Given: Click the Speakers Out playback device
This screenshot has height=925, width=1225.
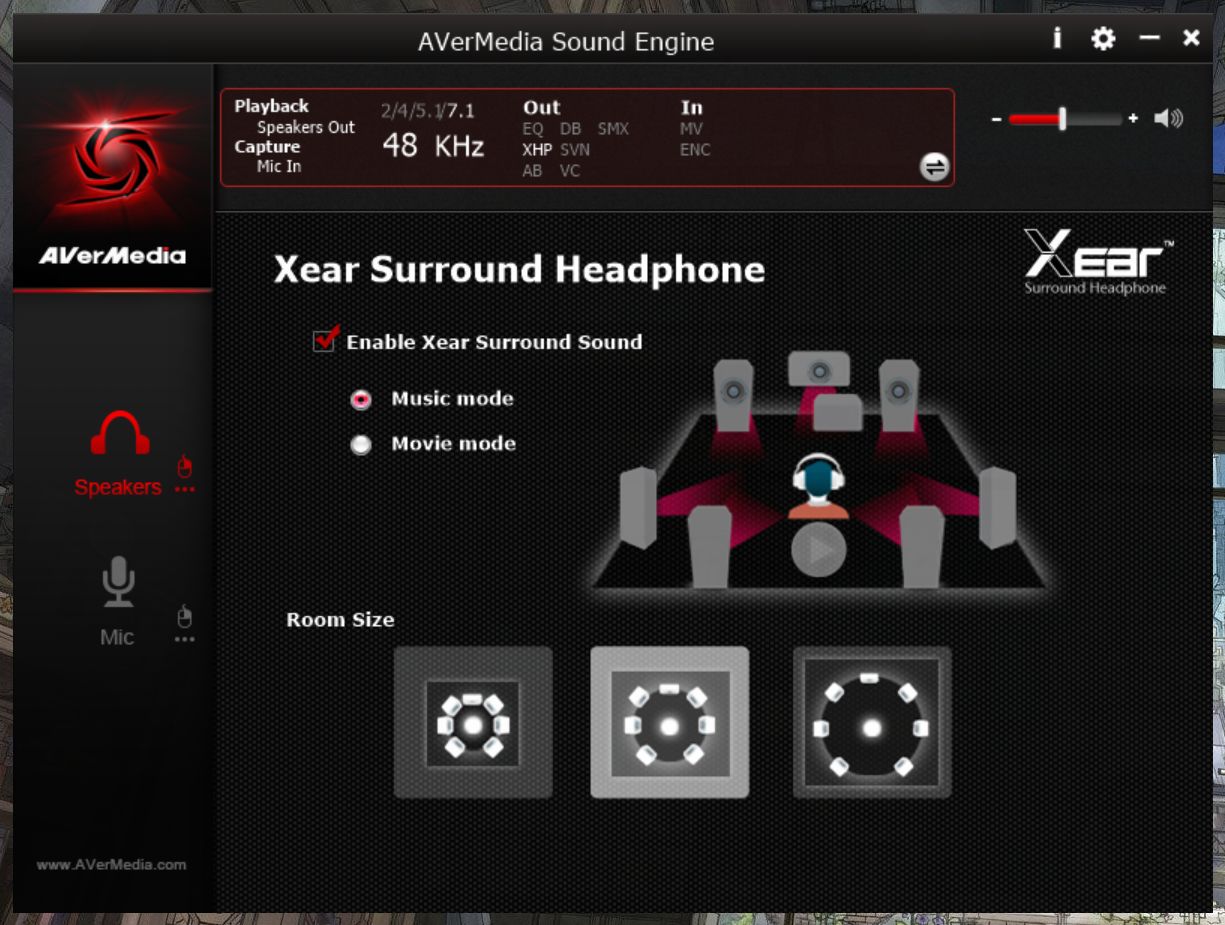Looking at the screenshot, I should (306, 127).
